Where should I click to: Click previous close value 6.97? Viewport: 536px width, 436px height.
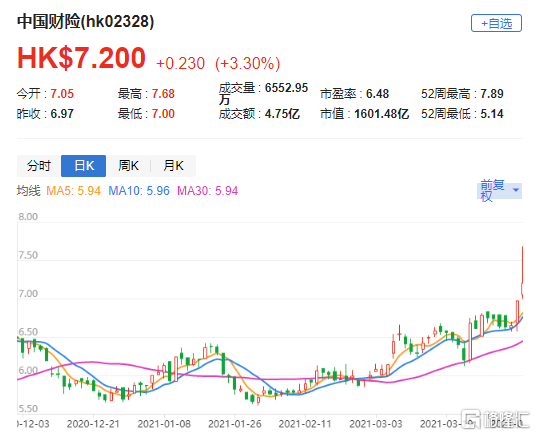pyautogui.click(x=62, y=114)
